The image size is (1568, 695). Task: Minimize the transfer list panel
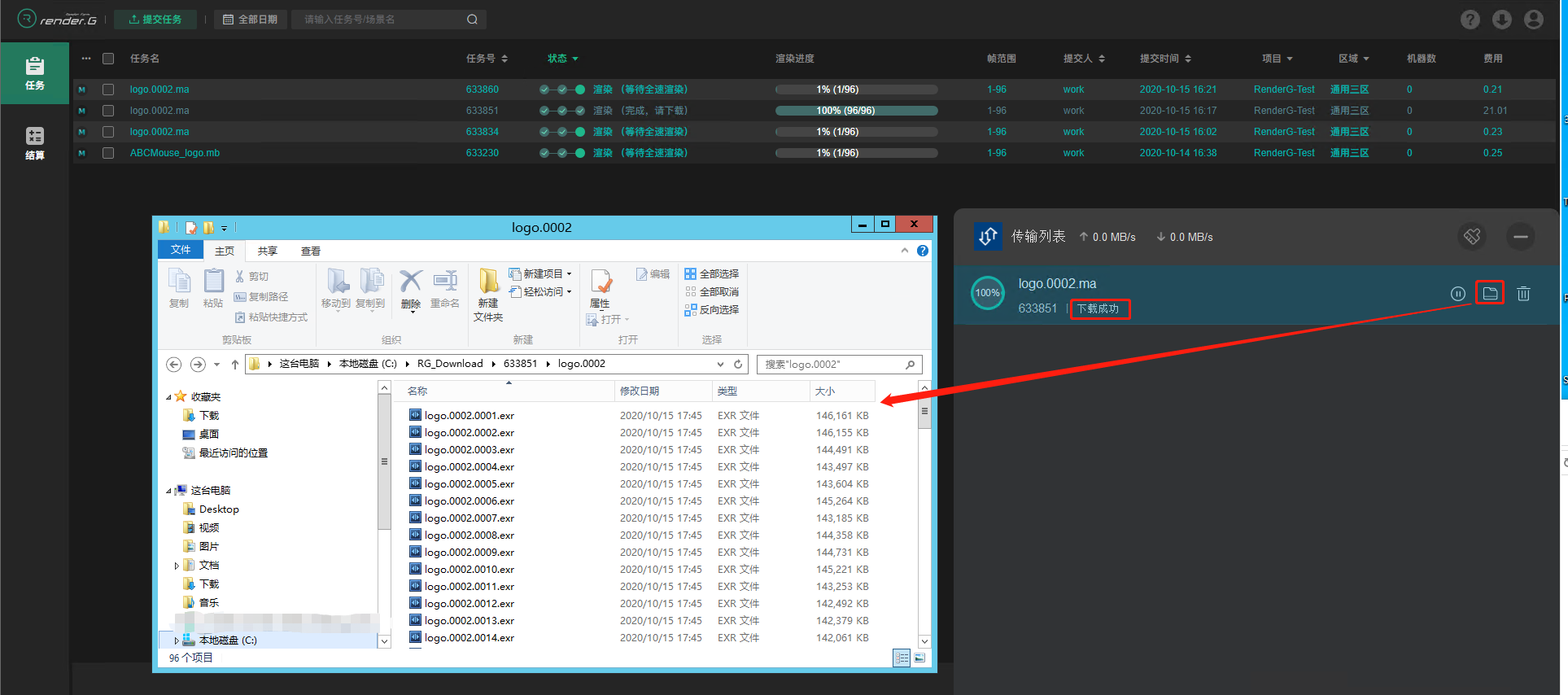tap(1520, 237)
